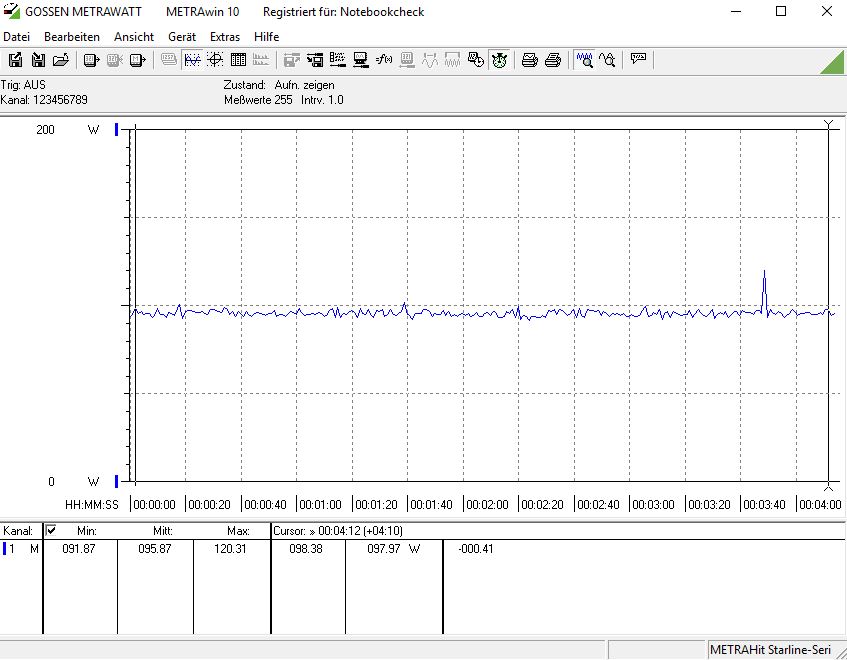Screen dimensions: 847x660
Task: Click the 00:03:40 time axis label
Action: pos(764,504)
